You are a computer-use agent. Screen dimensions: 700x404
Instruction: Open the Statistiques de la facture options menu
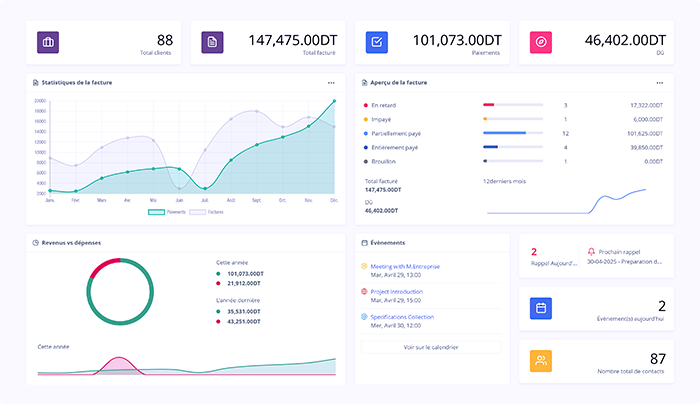click(x=331, y=82)
